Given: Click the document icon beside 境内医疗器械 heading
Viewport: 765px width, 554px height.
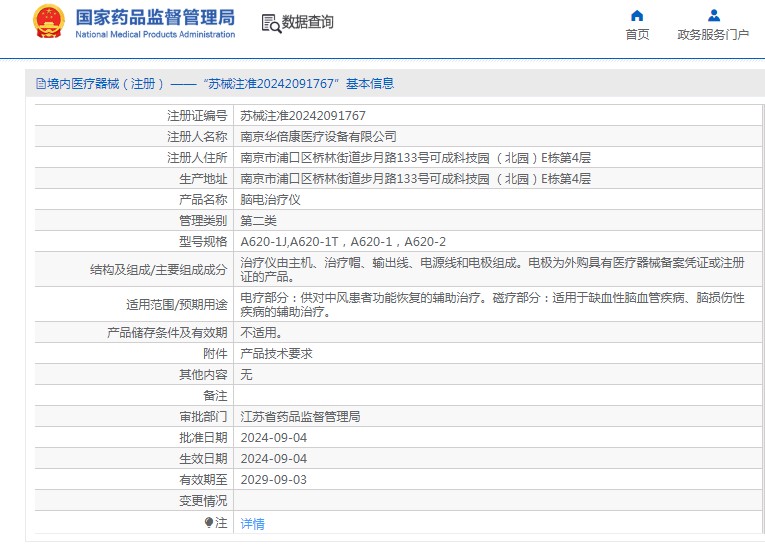Looking at the screenshot, I should tap(40, 84).
